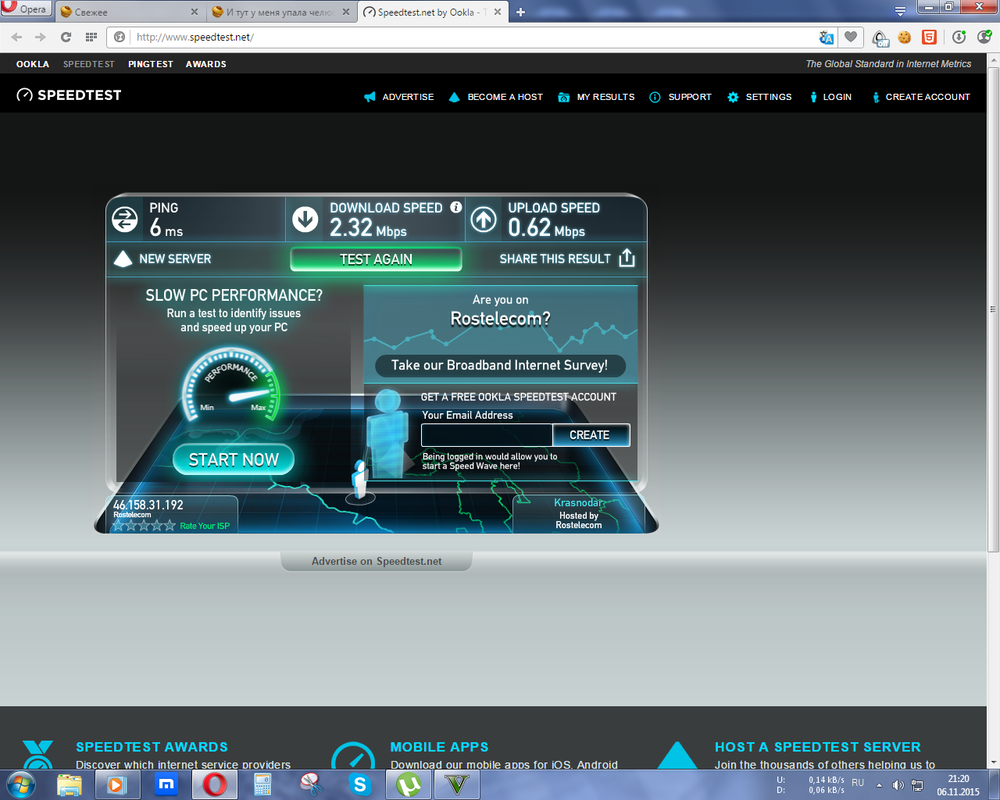
Task: Close the Свежее tab
Action: tap(194, 12)
